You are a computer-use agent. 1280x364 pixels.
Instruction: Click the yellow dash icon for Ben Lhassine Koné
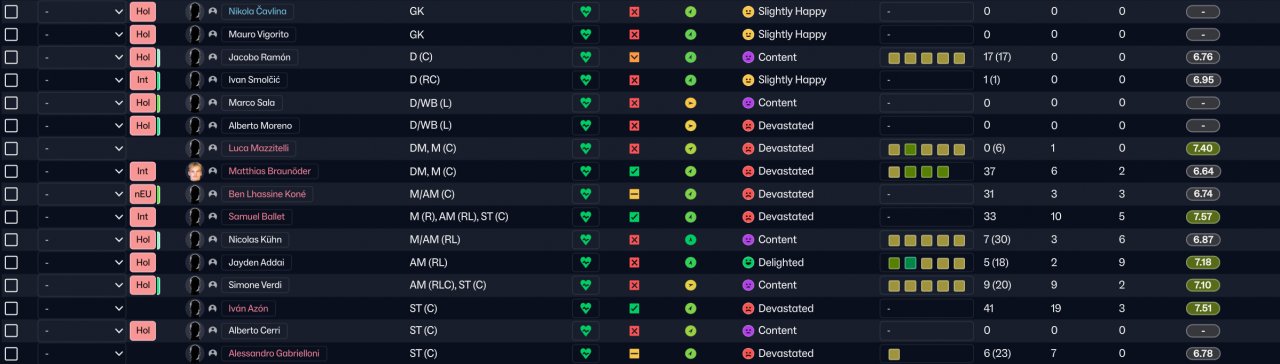click(x=634, y=194)
